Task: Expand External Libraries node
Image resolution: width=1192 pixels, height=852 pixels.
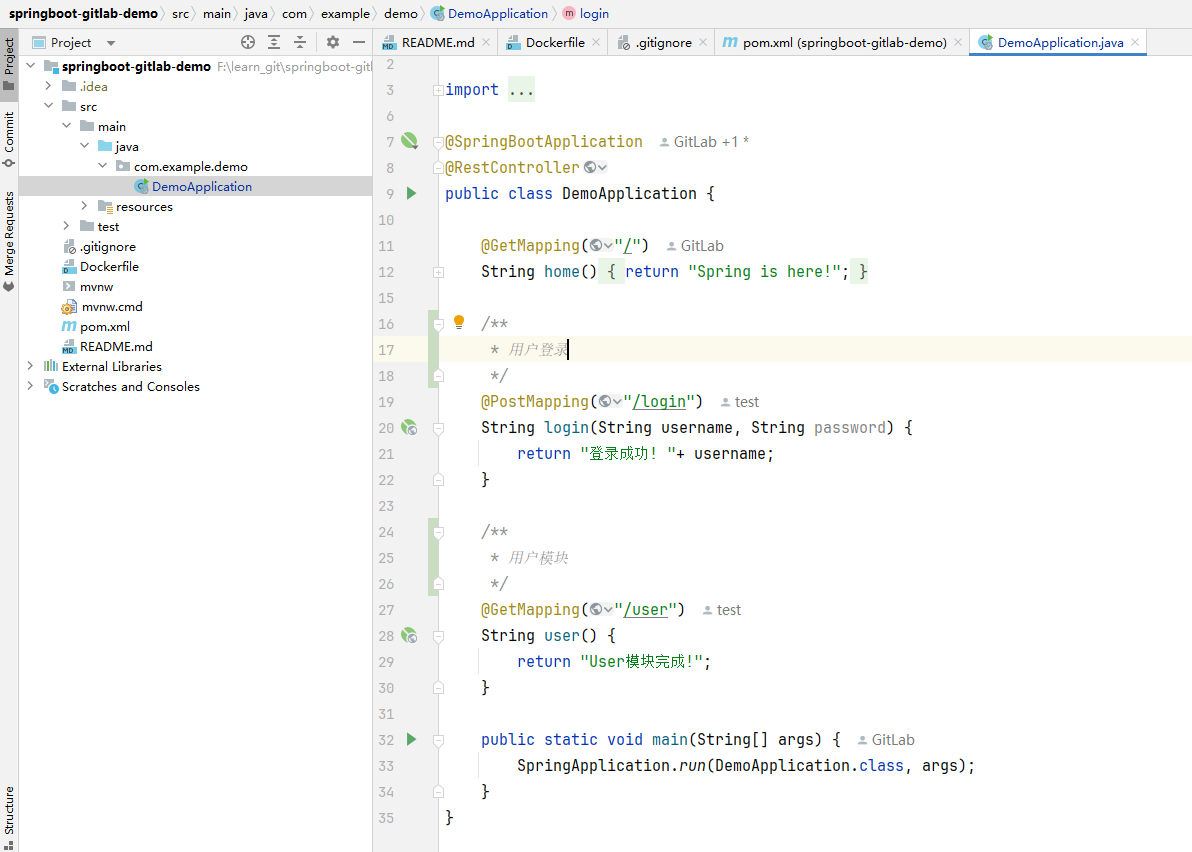Action: point(30,366)
